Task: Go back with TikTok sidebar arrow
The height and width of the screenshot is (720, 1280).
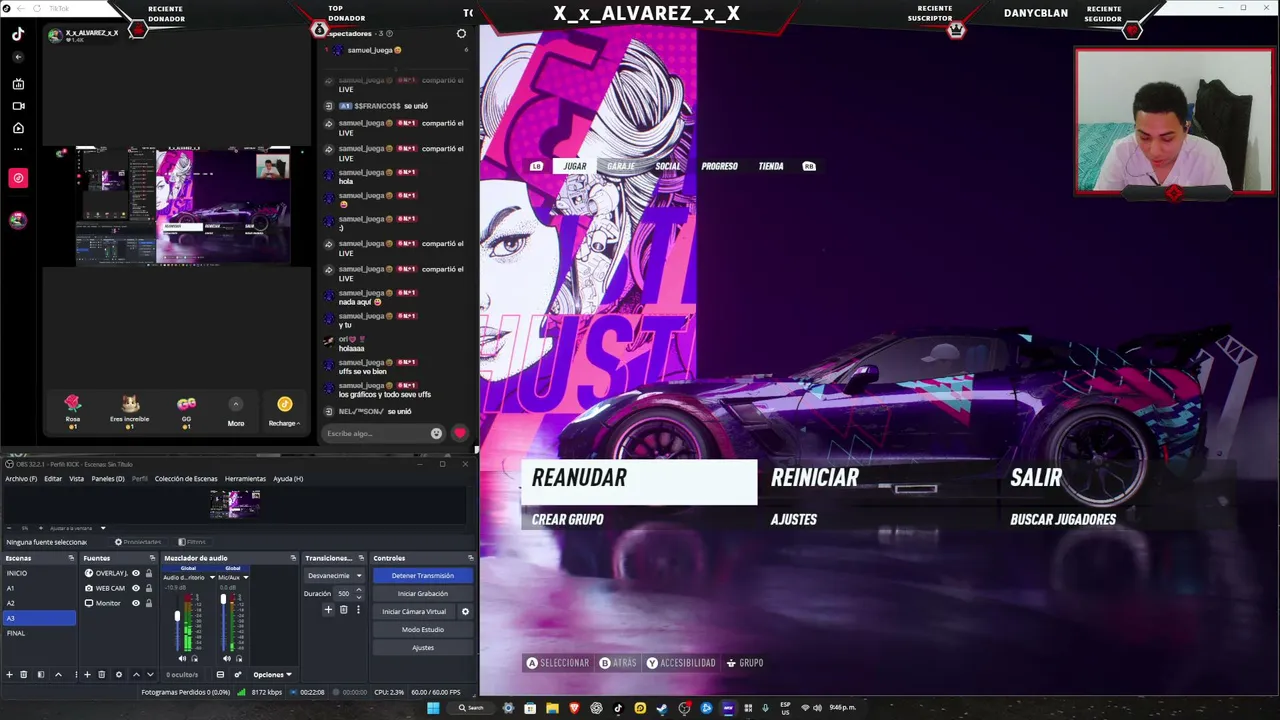Action: [18, 57]
